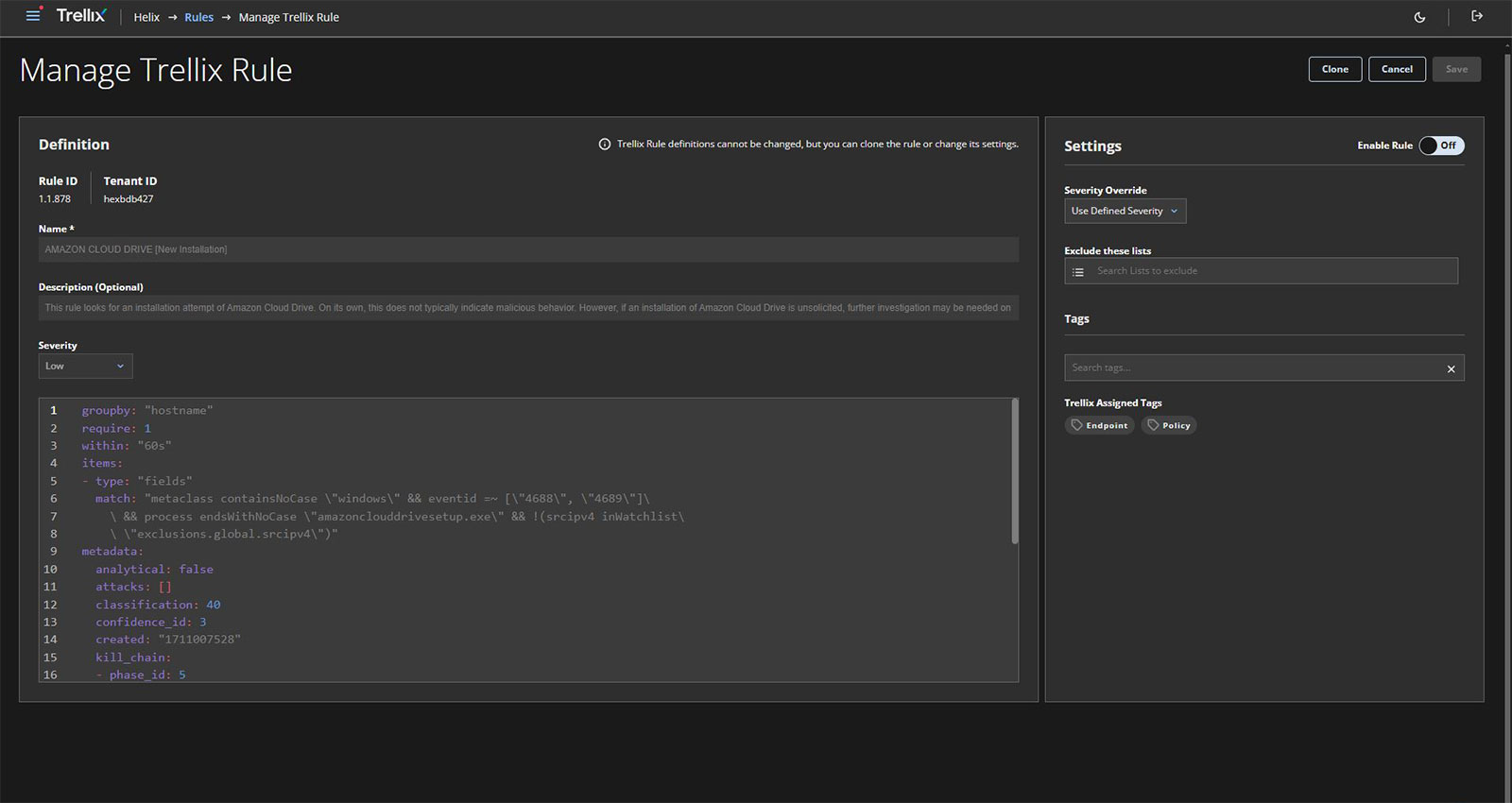
Task: Click the Policy tag icon
Action: [1153, 425]
